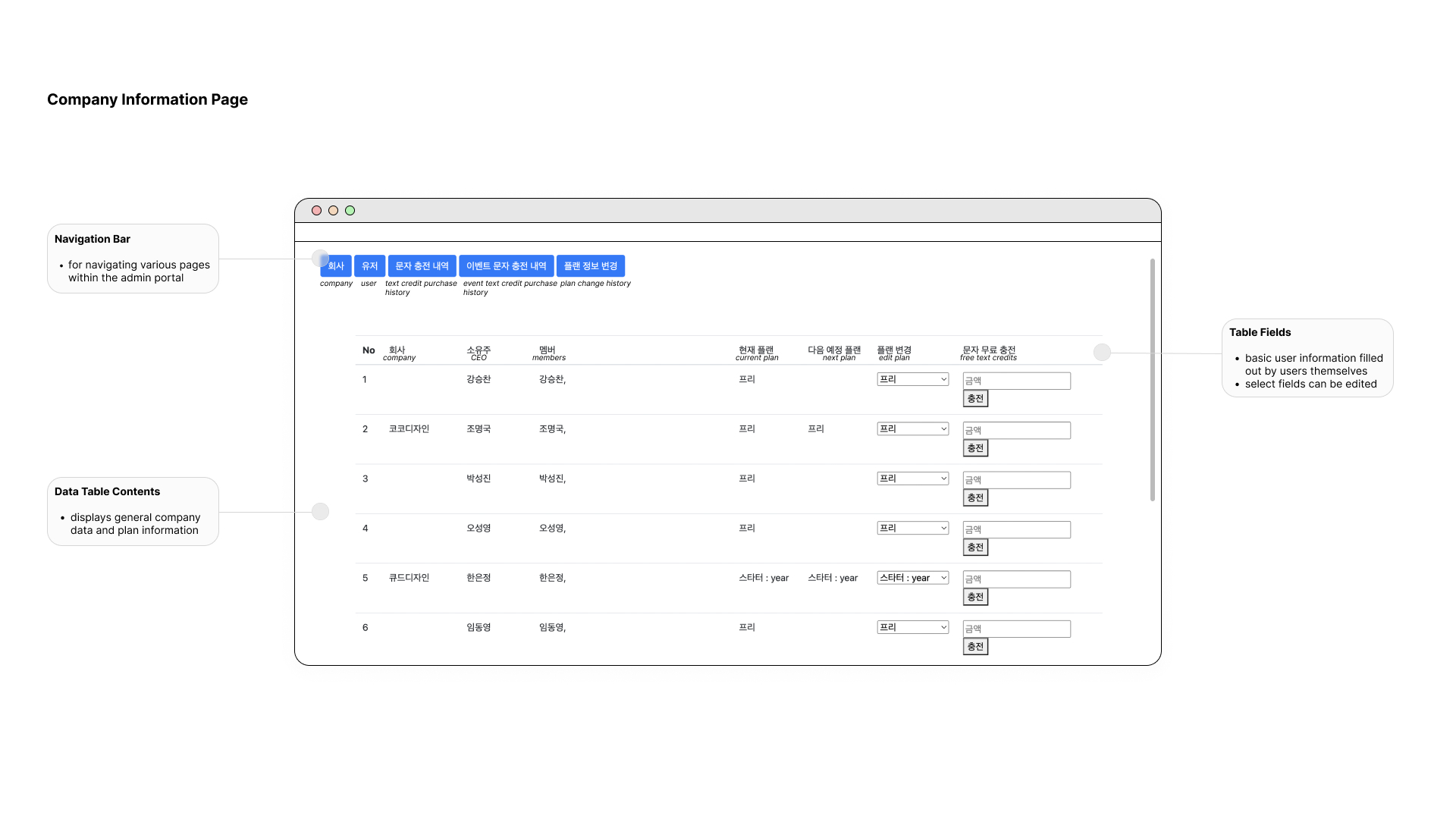This screenshot has width=1456, height=819.
Task: Expand plan dropdown in row 3 박성진
Action: coord(913,479)
